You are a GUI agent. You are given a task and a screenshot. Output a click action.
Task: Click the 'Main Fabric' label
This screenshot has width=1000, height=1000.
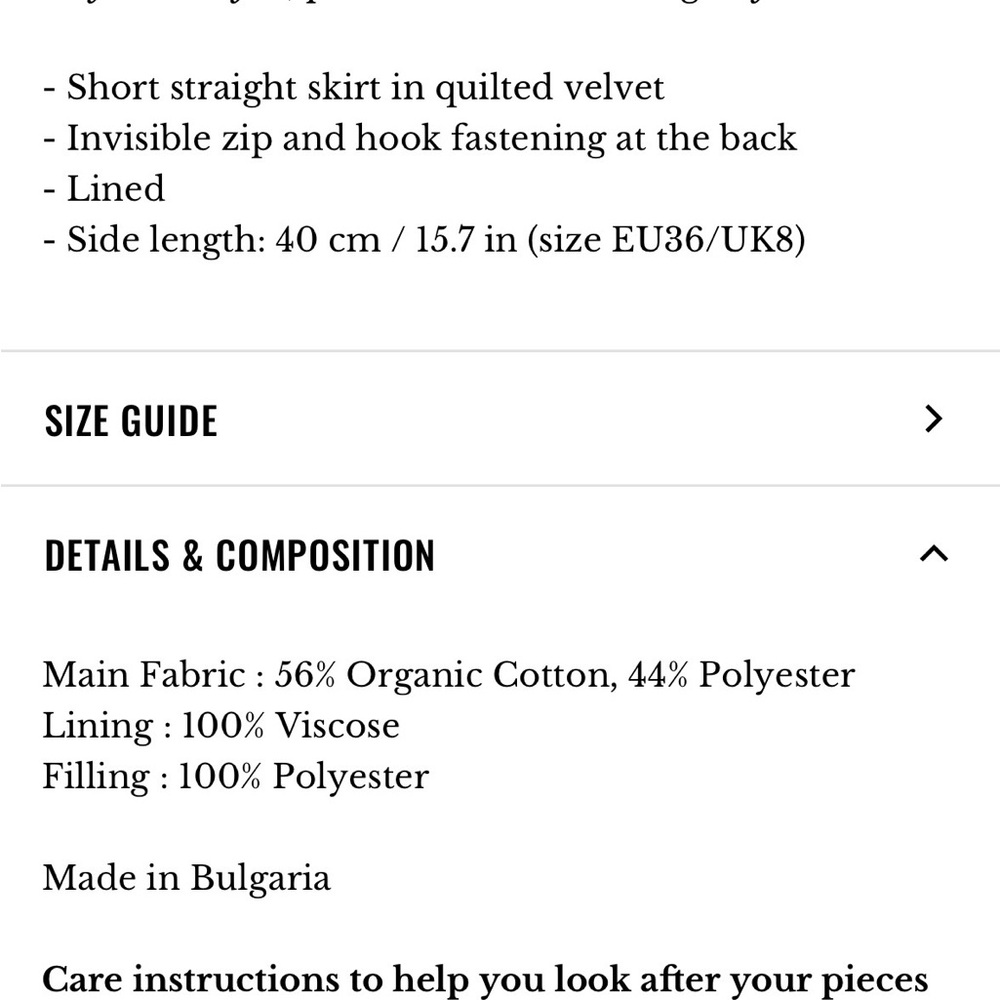[144, 675]
